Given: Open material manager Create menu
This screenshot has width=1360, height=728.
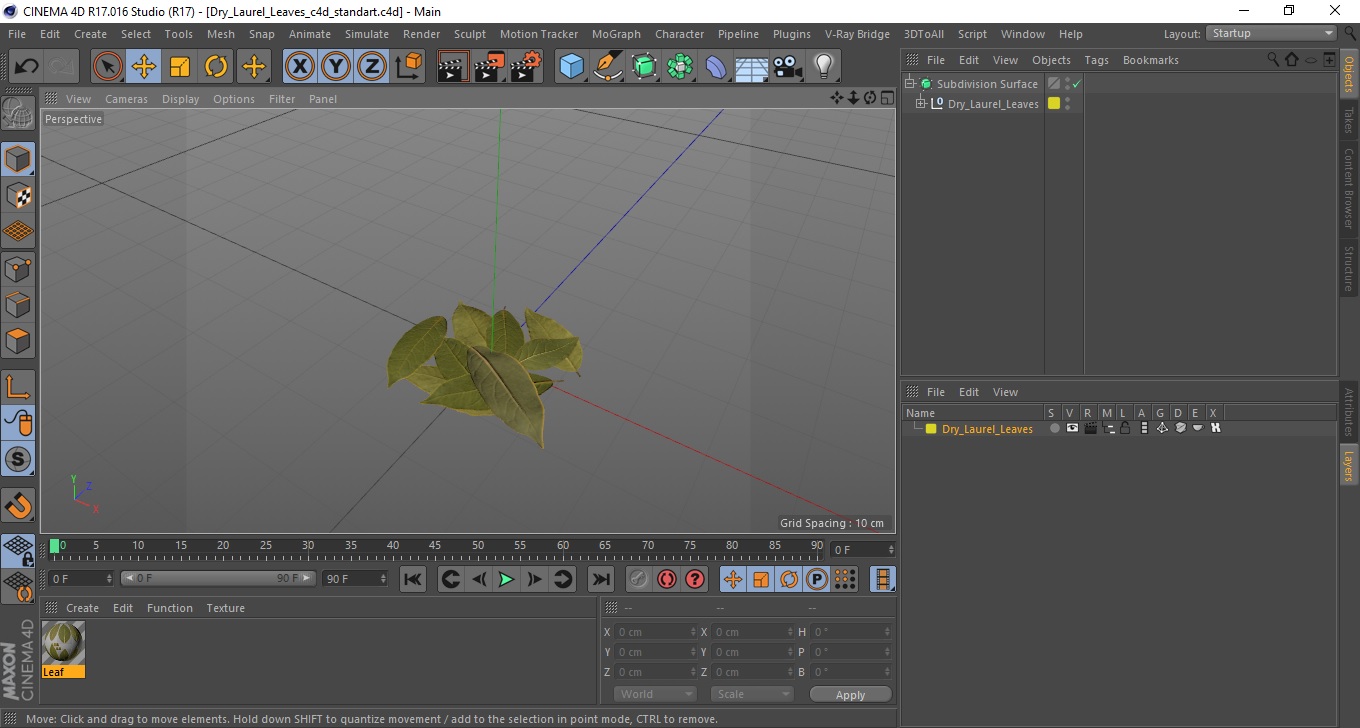Looking at the screenshot, I should coord(82,608).
